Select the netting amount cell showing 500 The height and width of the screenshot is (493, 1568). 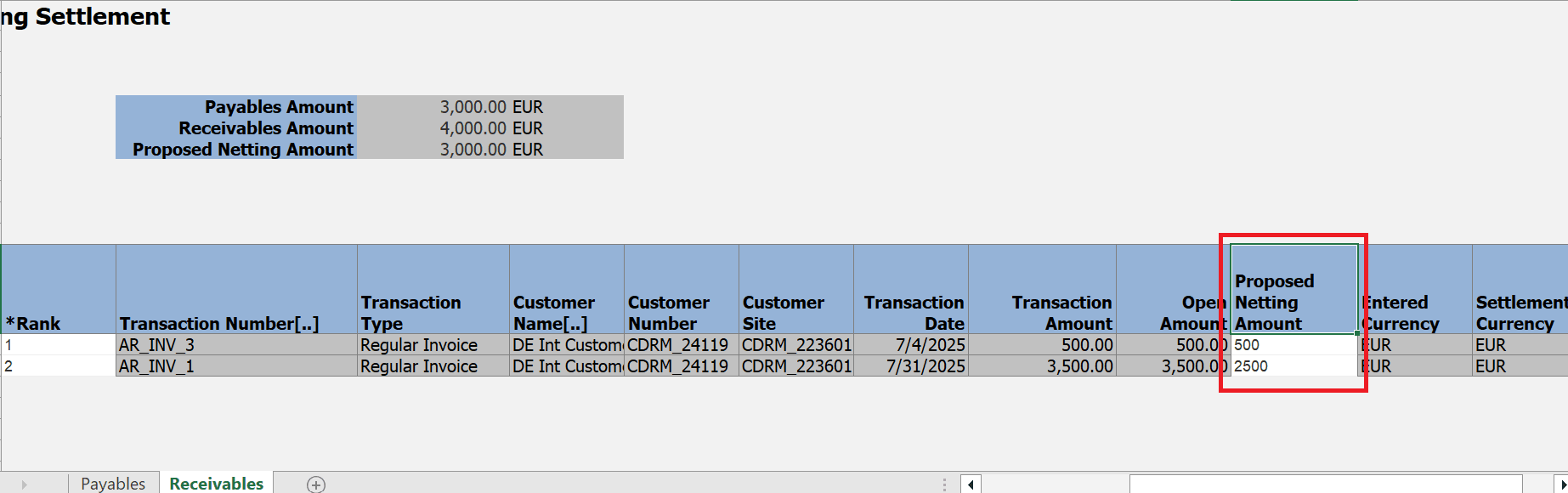click(1292, 345)
